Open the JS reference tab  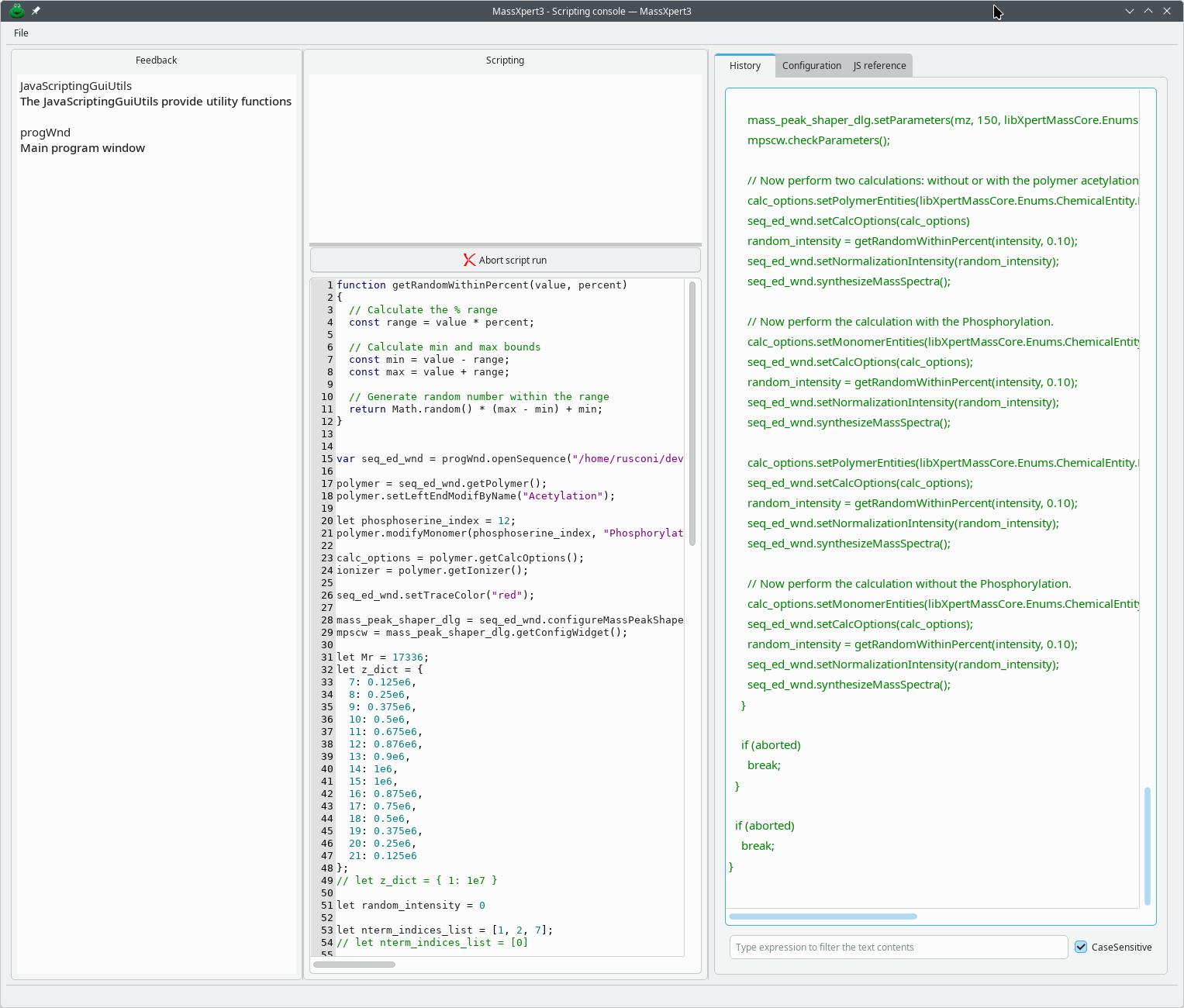pos(879,65)
